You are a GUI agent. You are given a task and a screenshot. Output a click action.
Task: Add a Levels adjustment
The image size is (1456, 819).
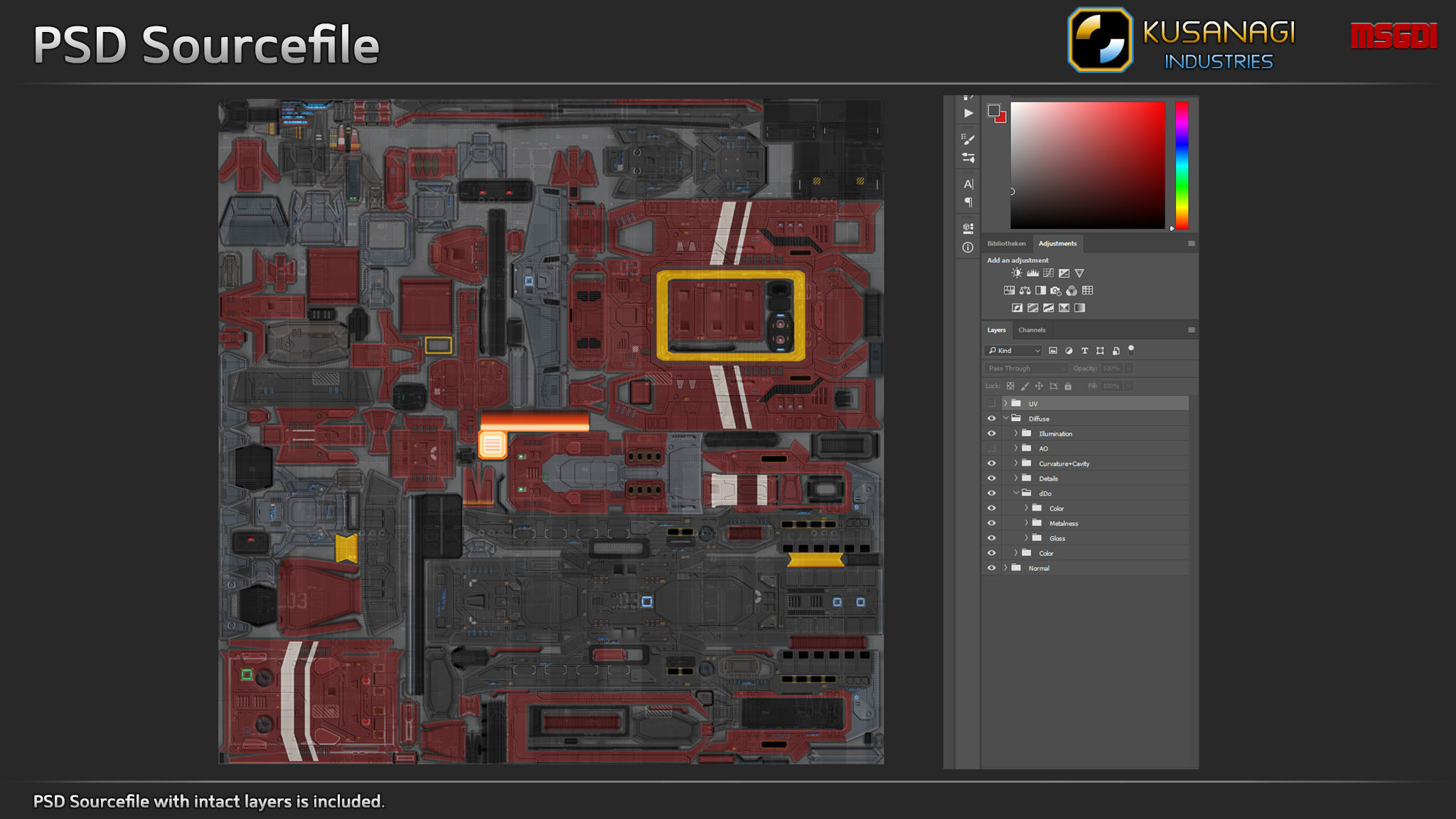point(1032,273)
